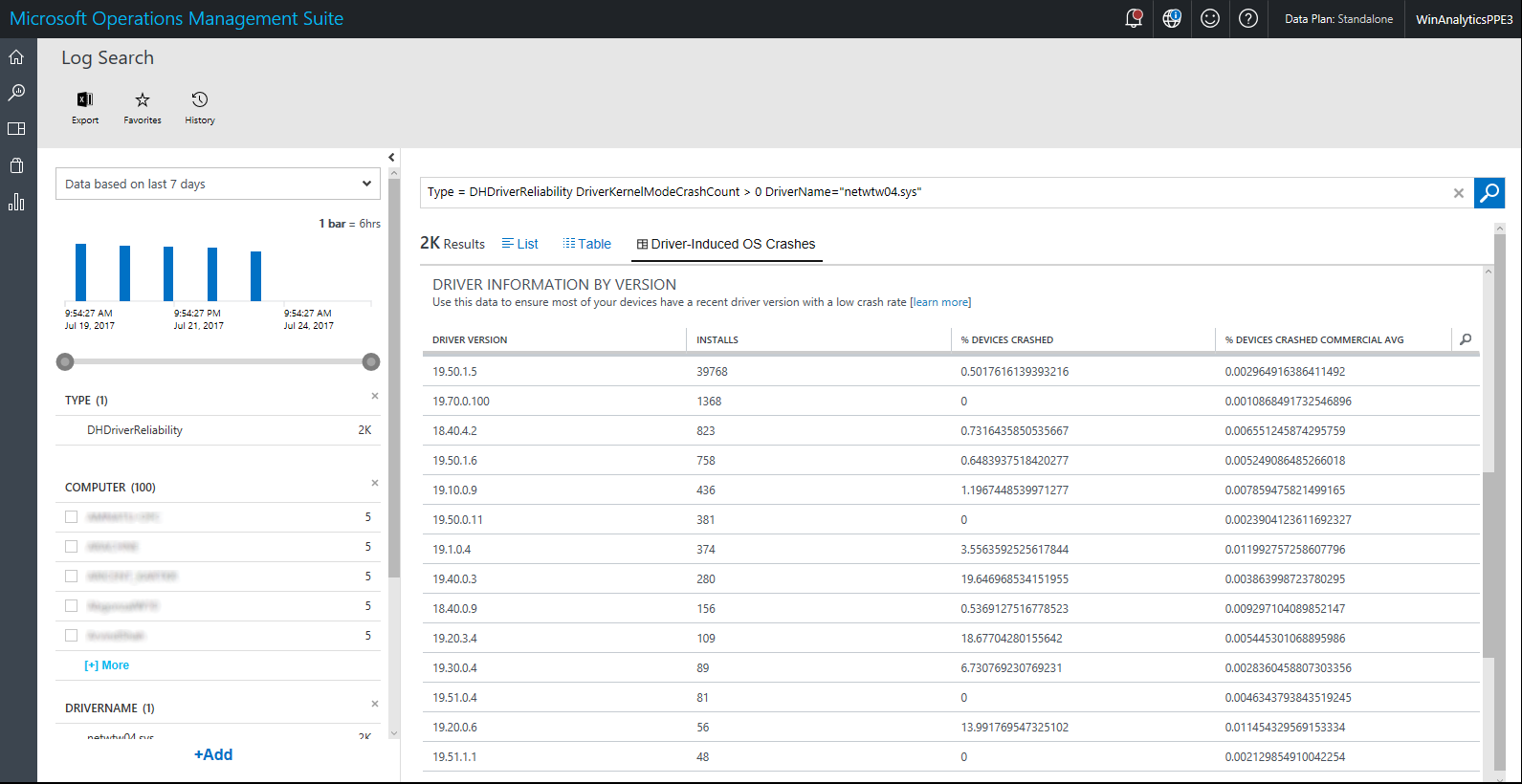The image size is (1522, 784).
Task: Open the Home icon in left sidebar
Action: tap(16, 57)
